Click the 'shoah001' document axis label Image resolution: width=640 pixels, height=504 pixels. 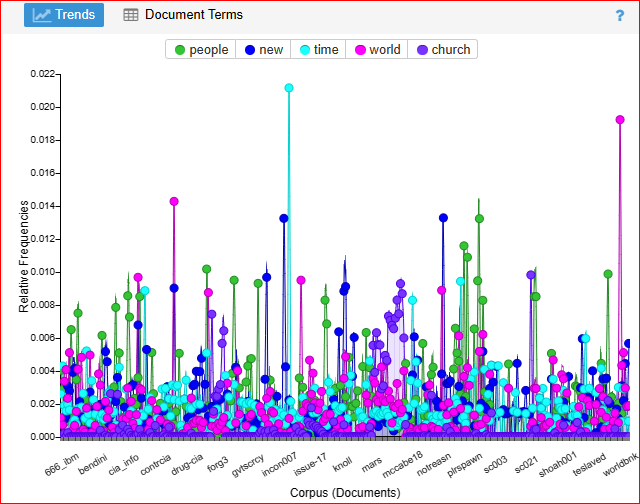point(558,464)
